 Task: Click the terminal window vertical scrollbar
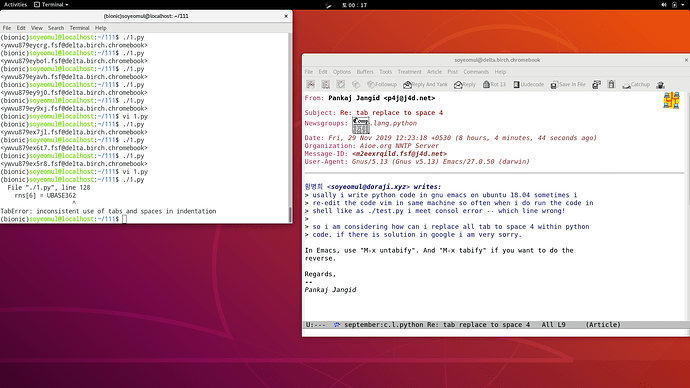[x=290, y=128]
